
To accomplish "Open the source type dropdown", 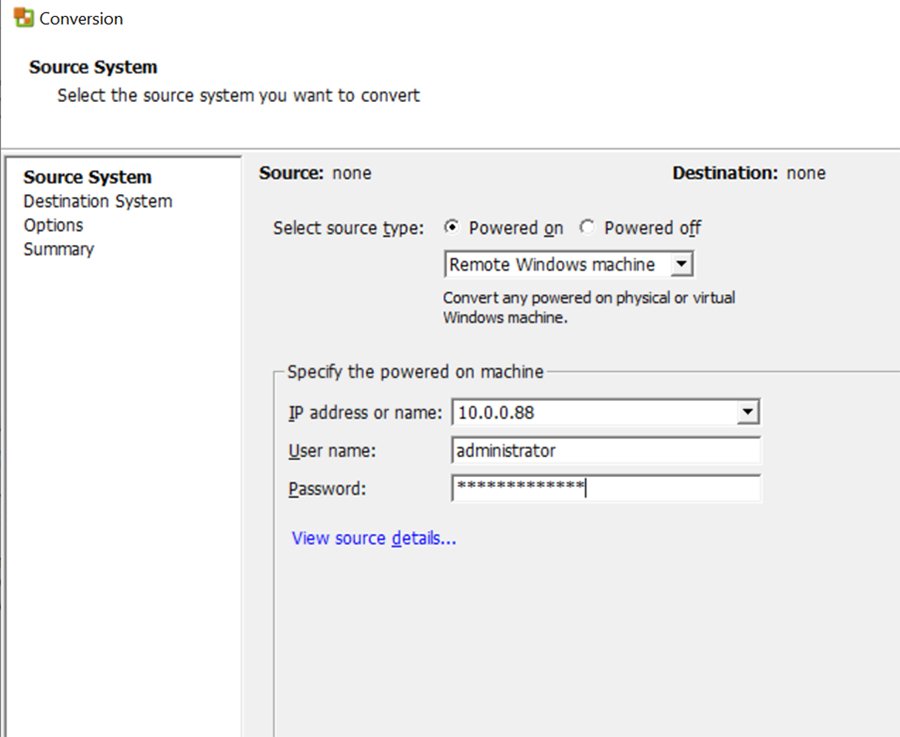I will [680, 263].
